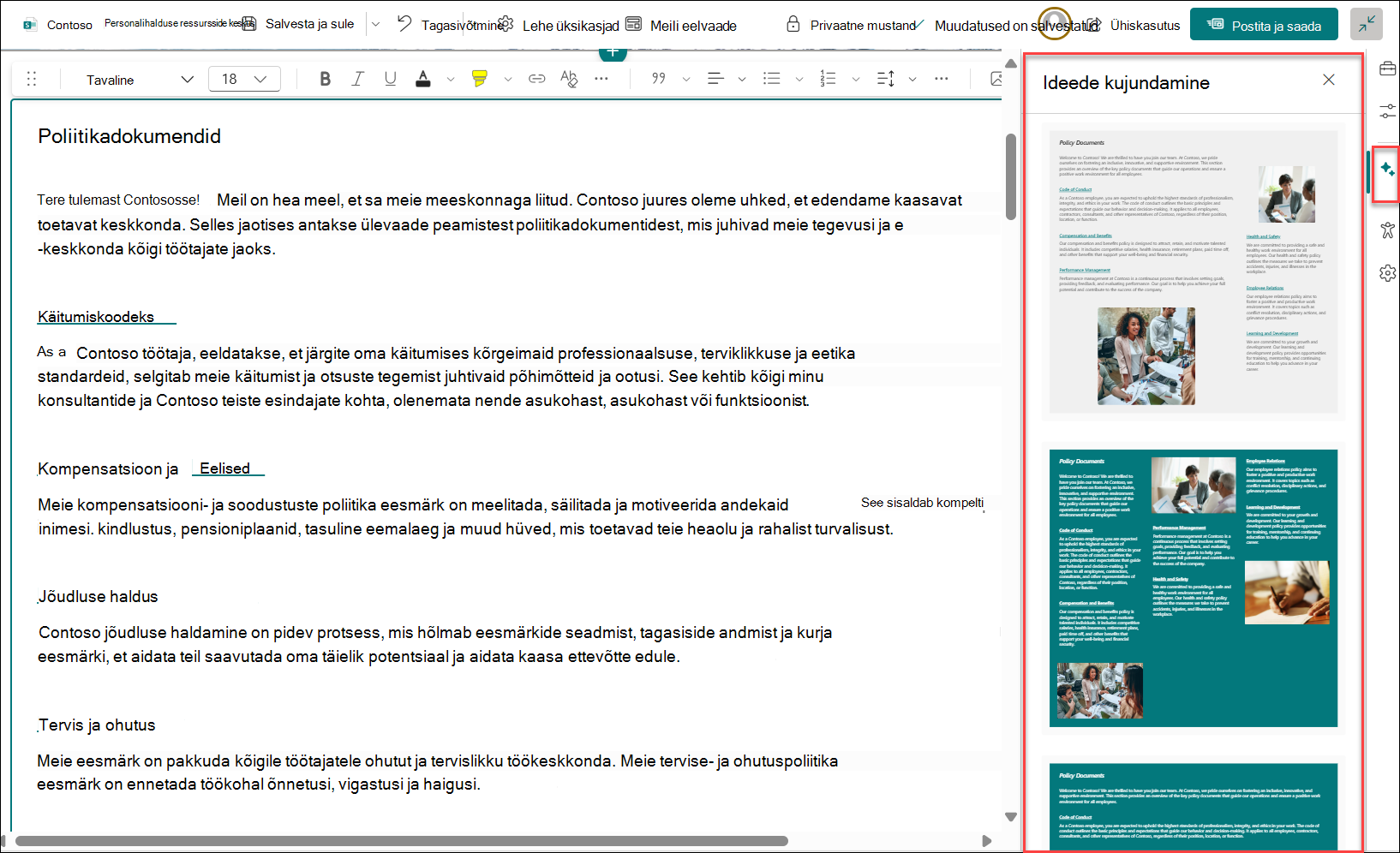1400x853 pixels.
Task: Select the first light design idea thumbnail
Action: point(1194,271)
